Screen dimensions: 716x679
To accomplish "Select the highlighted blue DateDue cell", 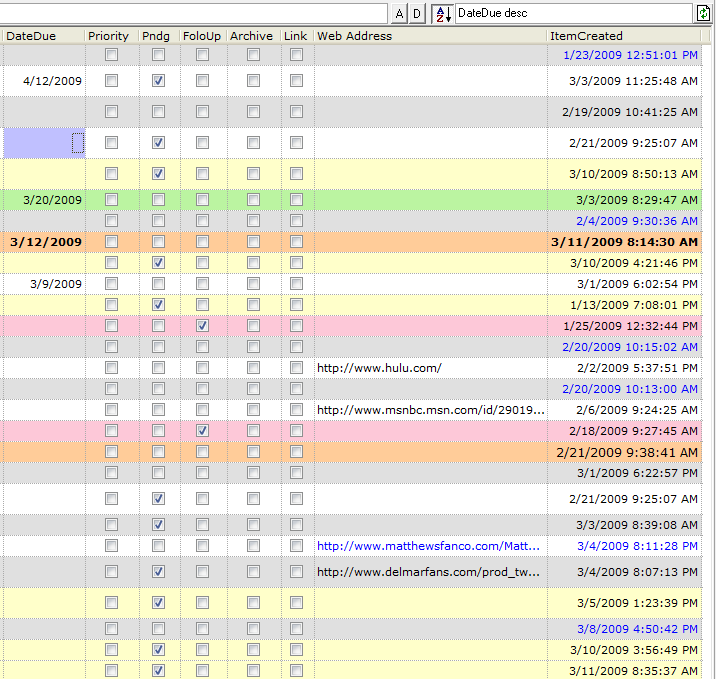I will coord(44,143).
